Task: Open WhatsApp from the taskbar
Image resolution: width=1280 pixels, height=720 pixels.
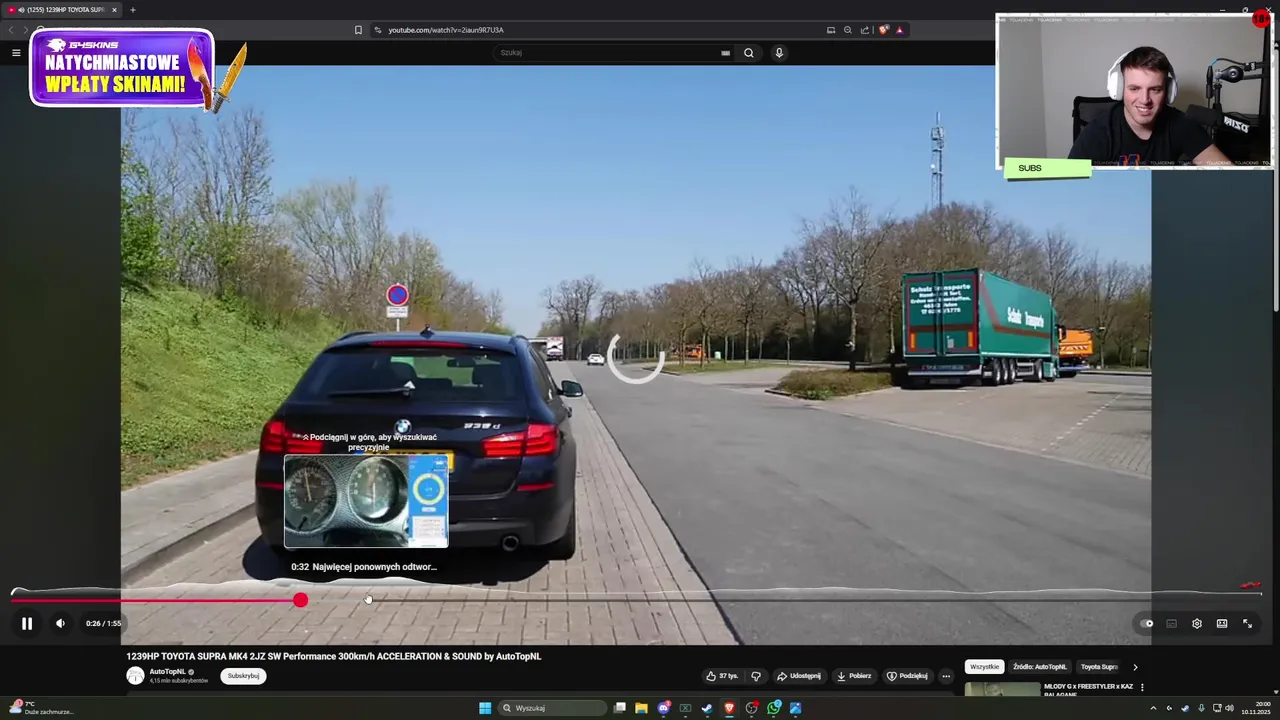Action: 773,708
